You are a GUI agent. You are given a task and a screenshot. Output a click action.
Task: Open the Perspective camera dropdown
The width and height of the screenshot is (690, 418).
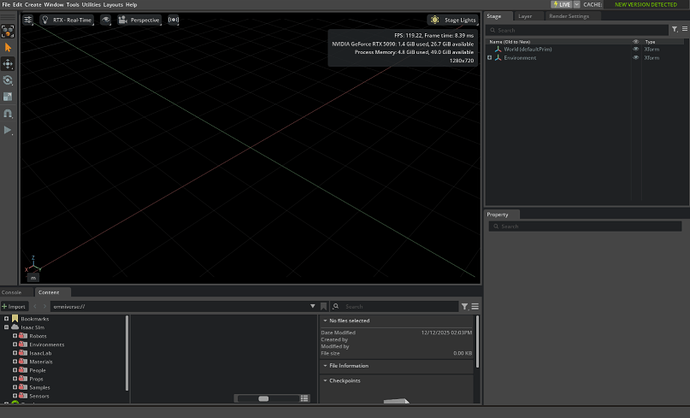coord(140,20)
